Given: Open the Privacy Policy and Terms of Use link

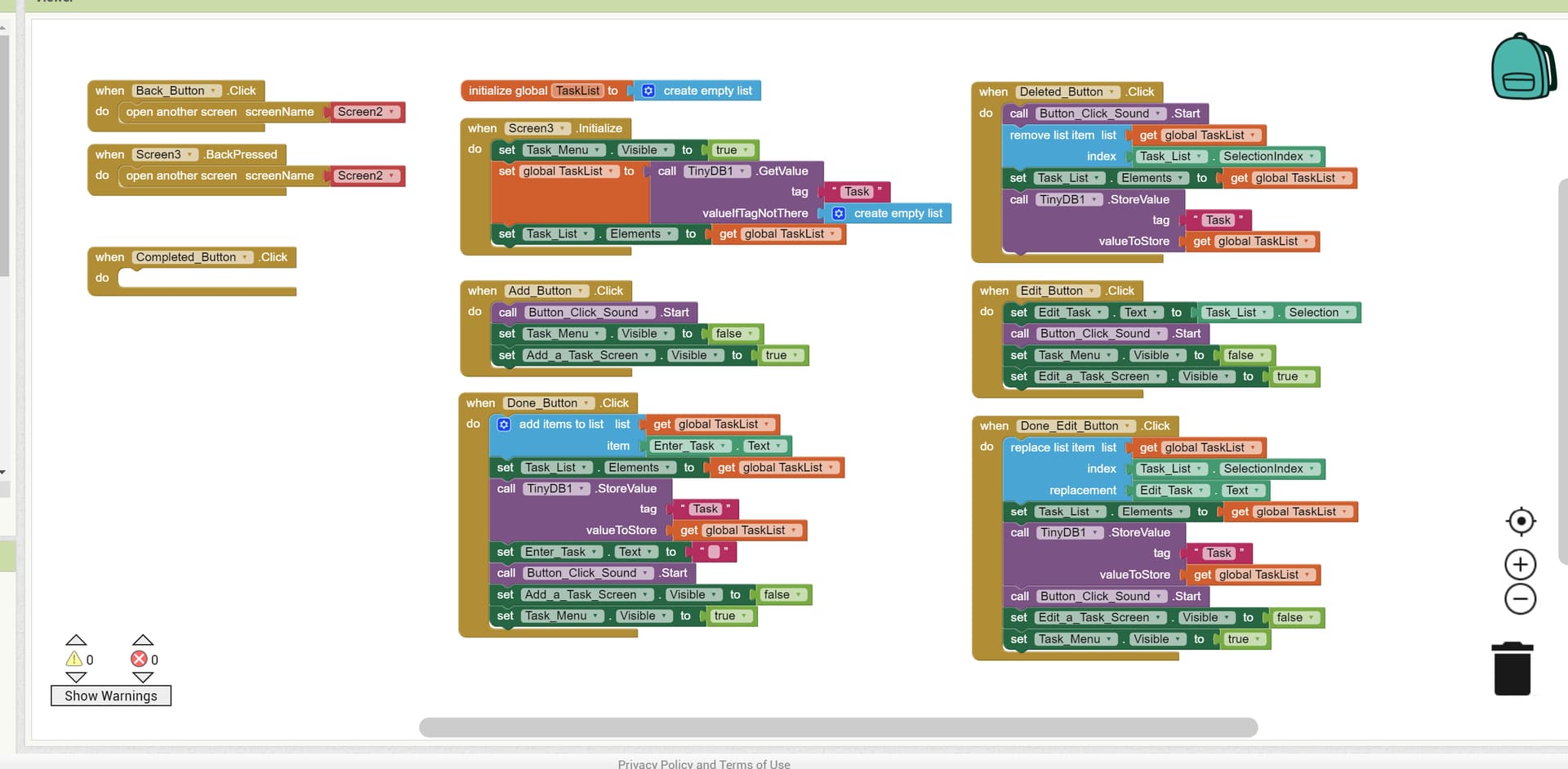Looking at the screenshot, I should (703, 763).
